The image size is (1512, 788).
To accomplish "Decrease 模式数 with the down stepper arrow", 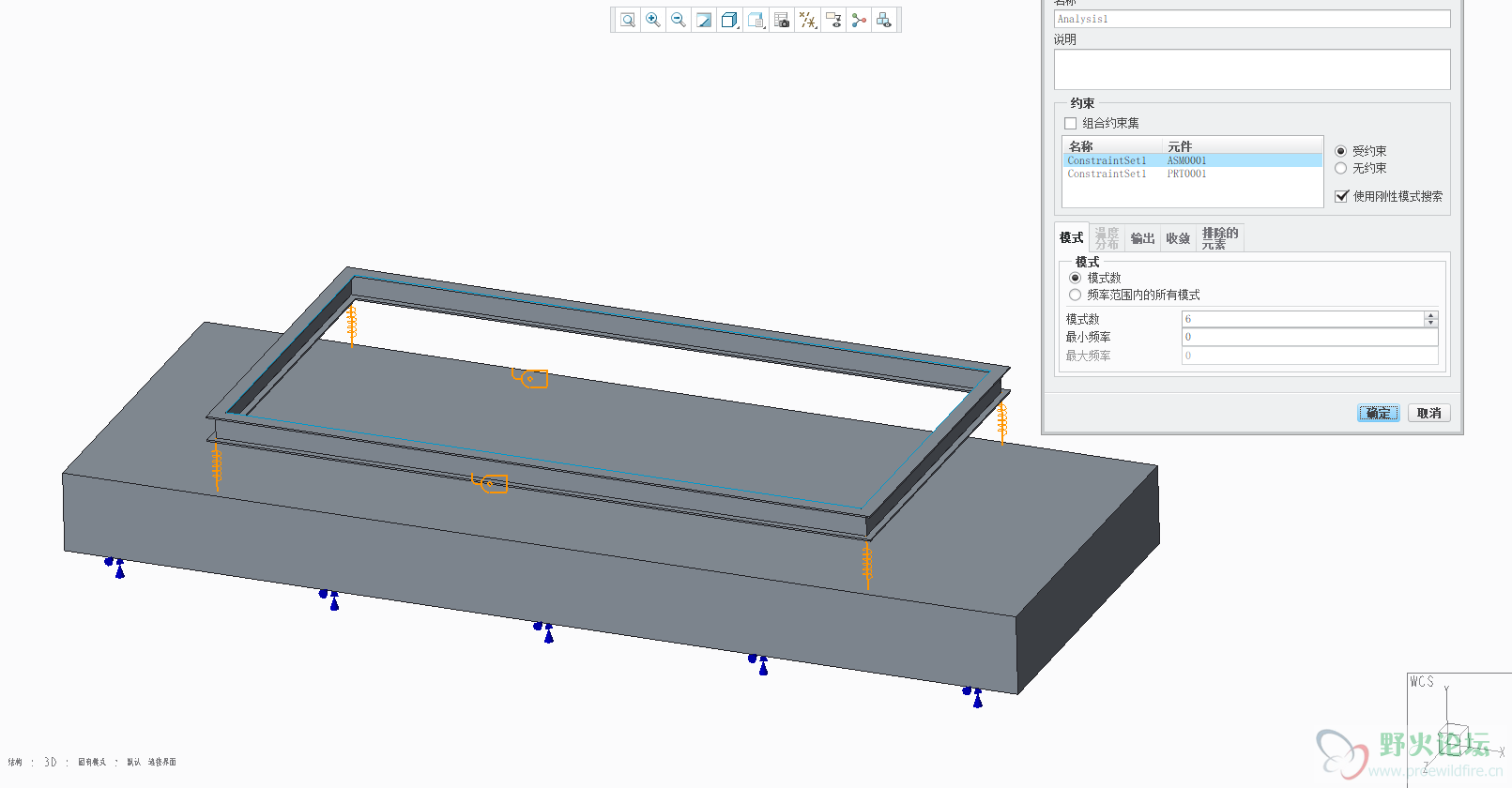I will (x=1431, y=323).
